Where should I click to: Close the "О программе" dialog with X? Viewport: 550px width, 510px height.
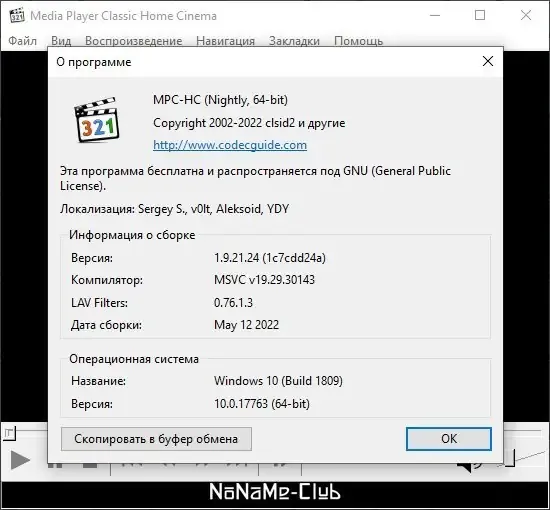tap(488, 61)
